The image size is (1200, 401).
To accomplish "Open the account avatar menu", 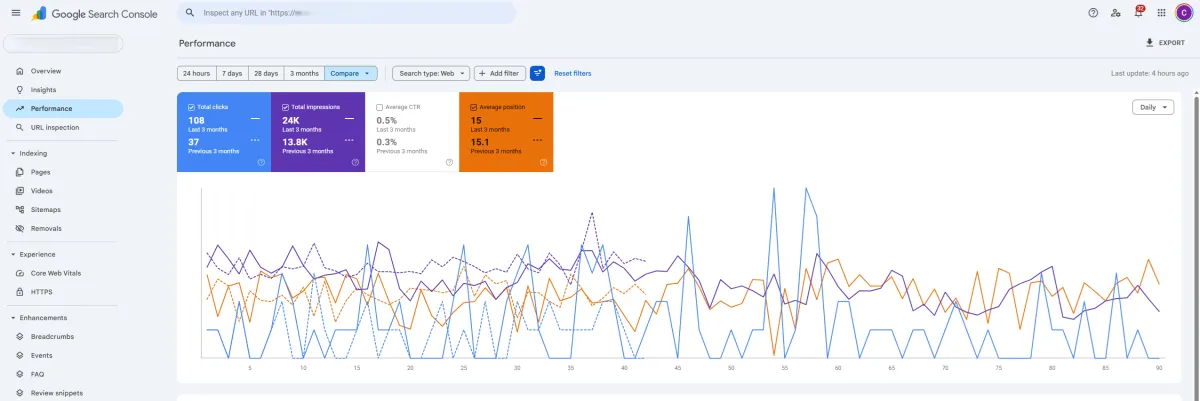I will coord(1183,13).
